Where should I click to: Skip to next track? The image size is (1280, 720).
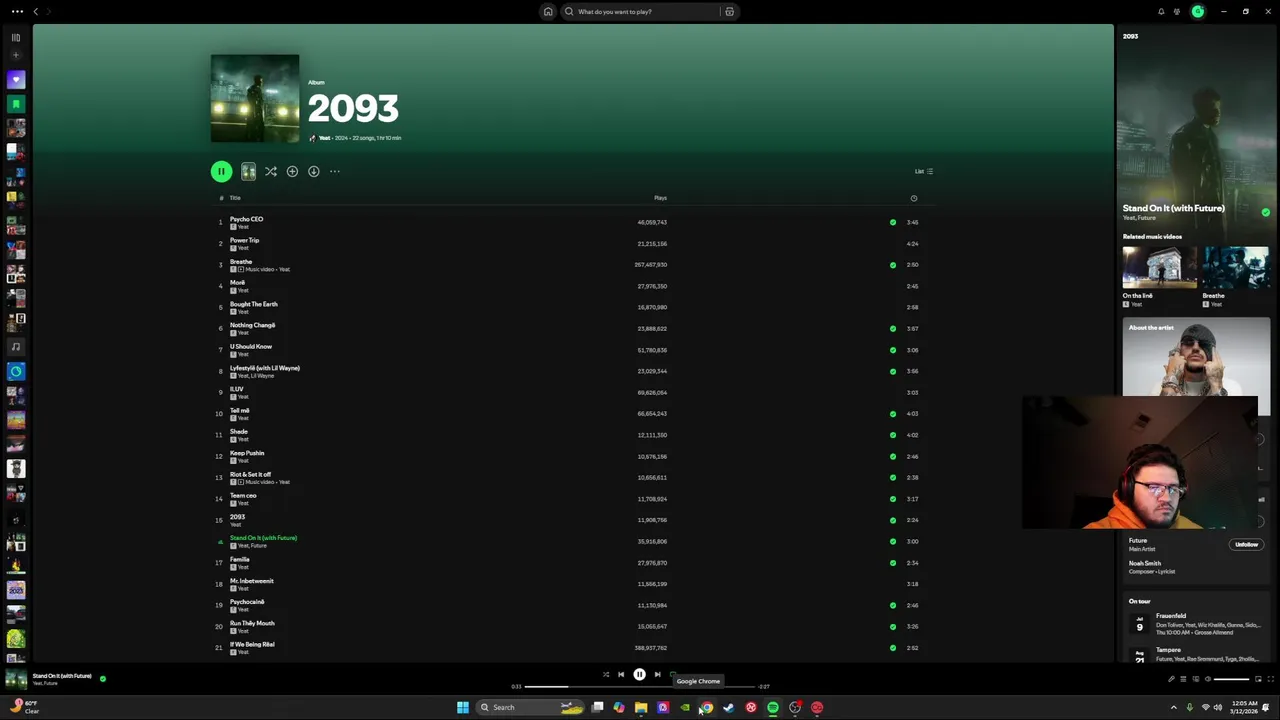pos(657,674)
